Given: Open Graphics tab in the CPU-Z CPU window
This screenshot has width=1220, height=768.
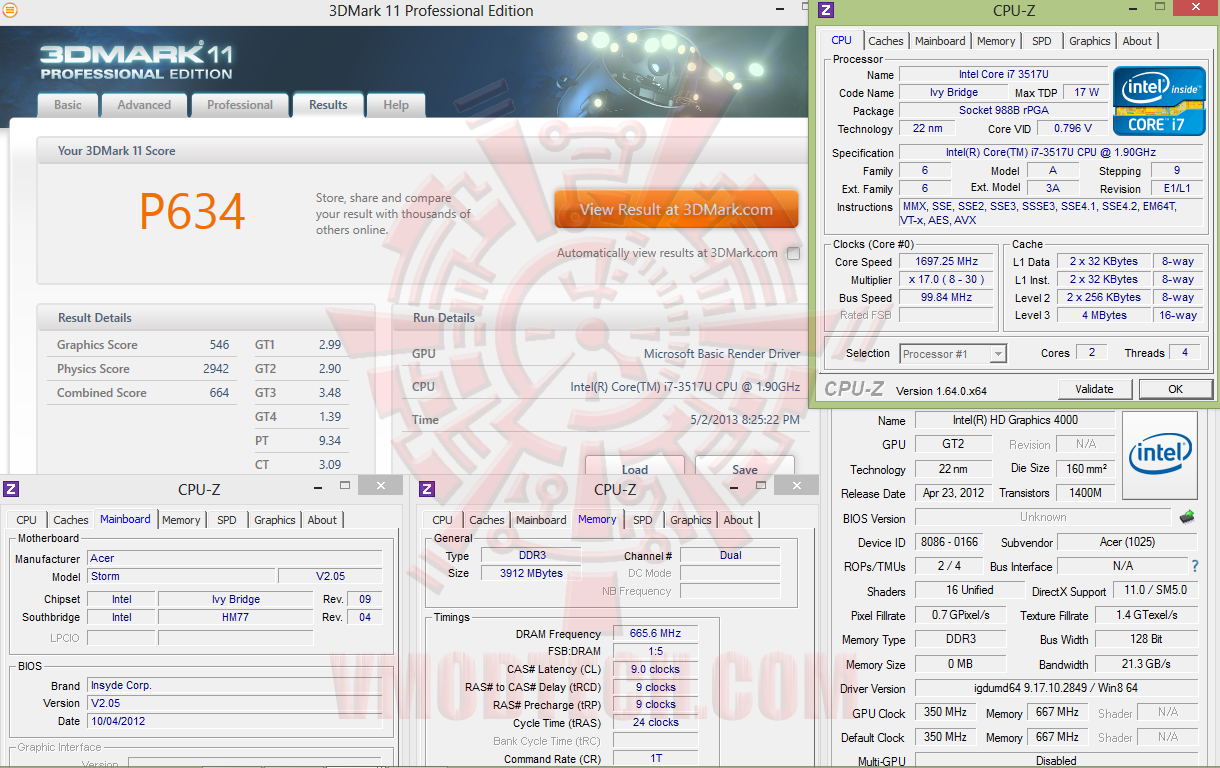Looking at the screenshot, I should 1090,41.
